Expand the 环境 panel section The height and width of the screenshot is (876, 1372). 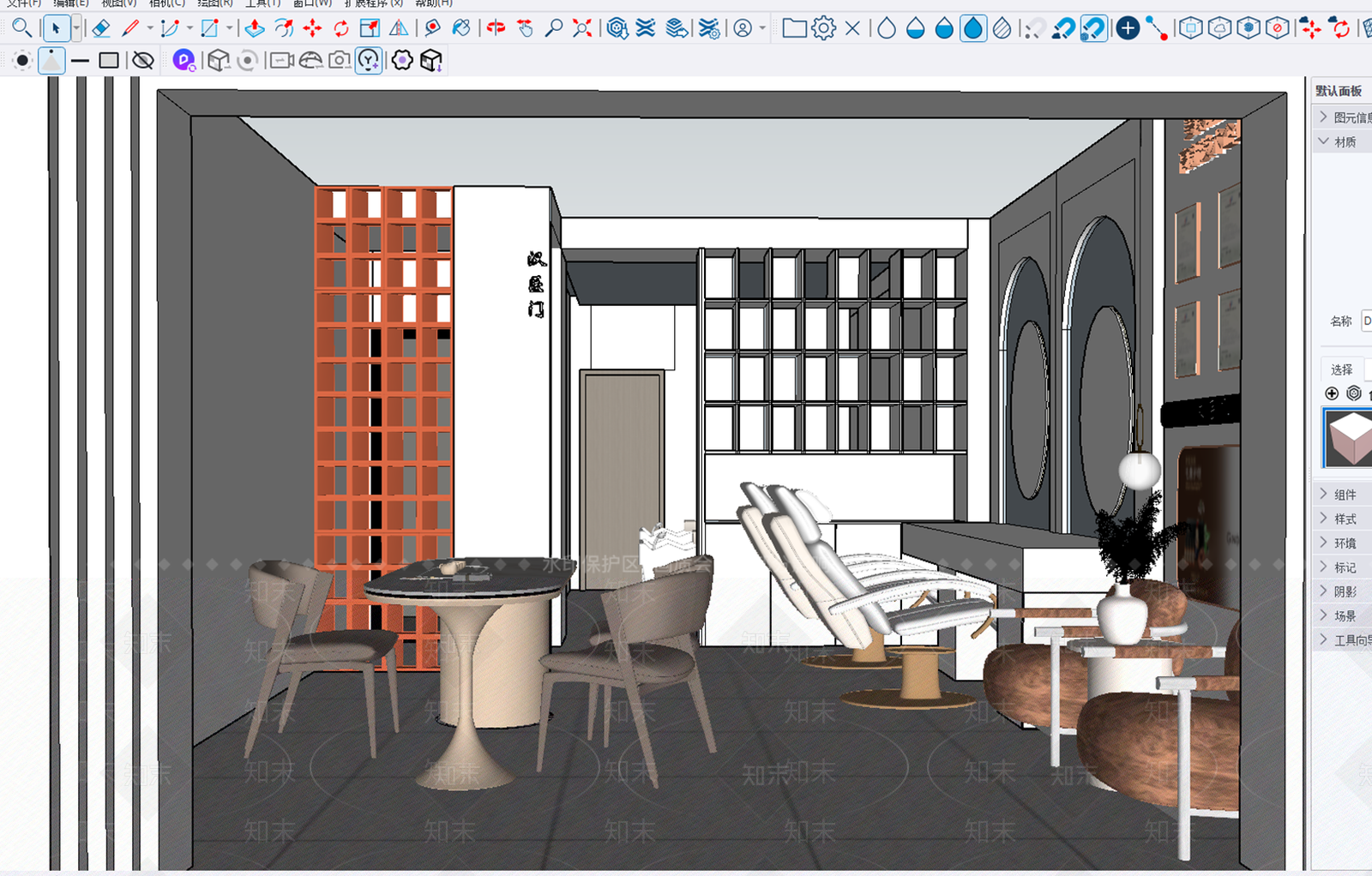[x=1343, y=543]
